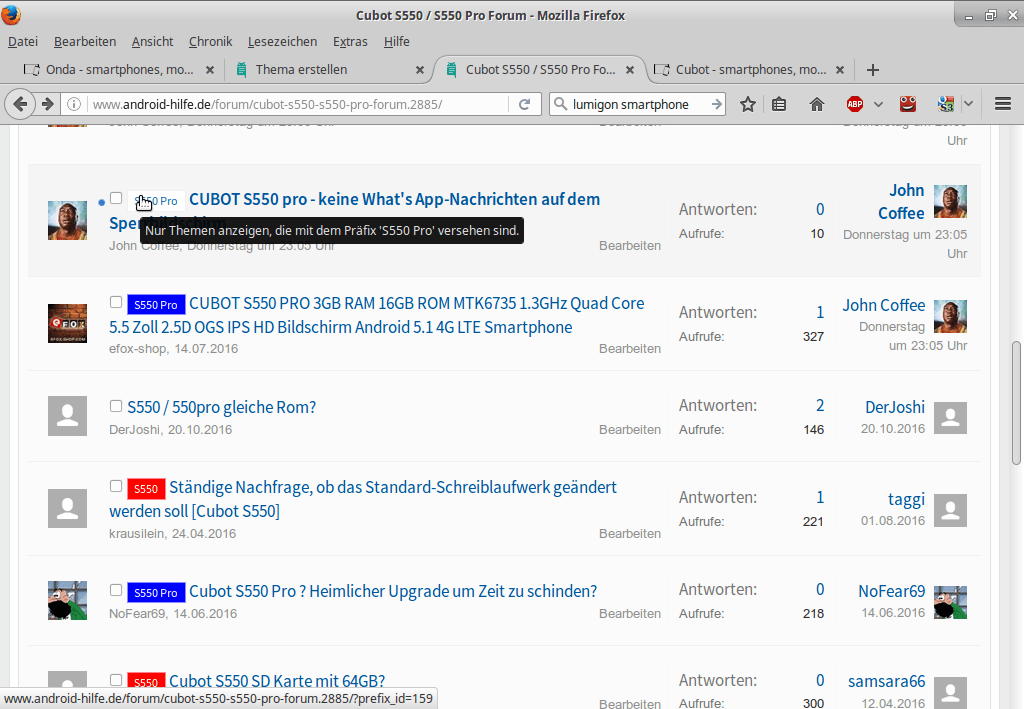The width and height of the screenshot is (1024, 709).
Task: Reload the page with the refresh icon
Action: (524, 104)
